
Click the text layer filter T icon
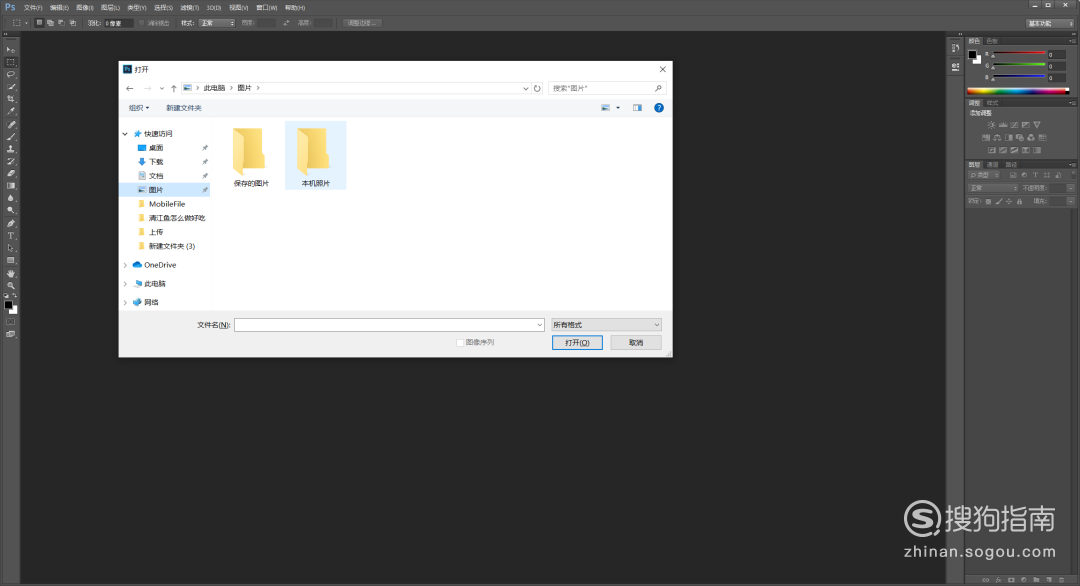1035,175
